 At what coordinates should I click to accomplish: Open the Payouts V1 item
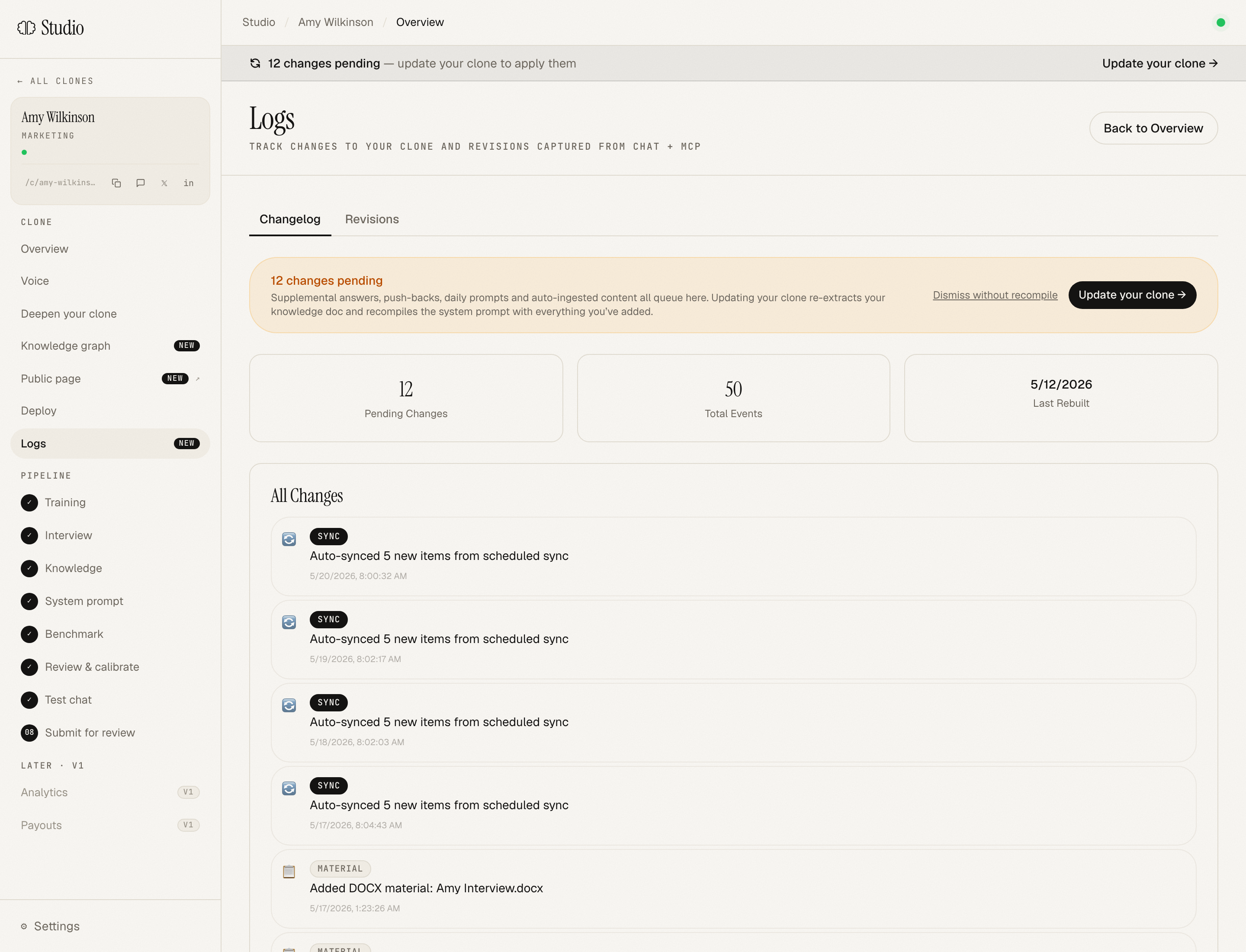tap(110, 825)
